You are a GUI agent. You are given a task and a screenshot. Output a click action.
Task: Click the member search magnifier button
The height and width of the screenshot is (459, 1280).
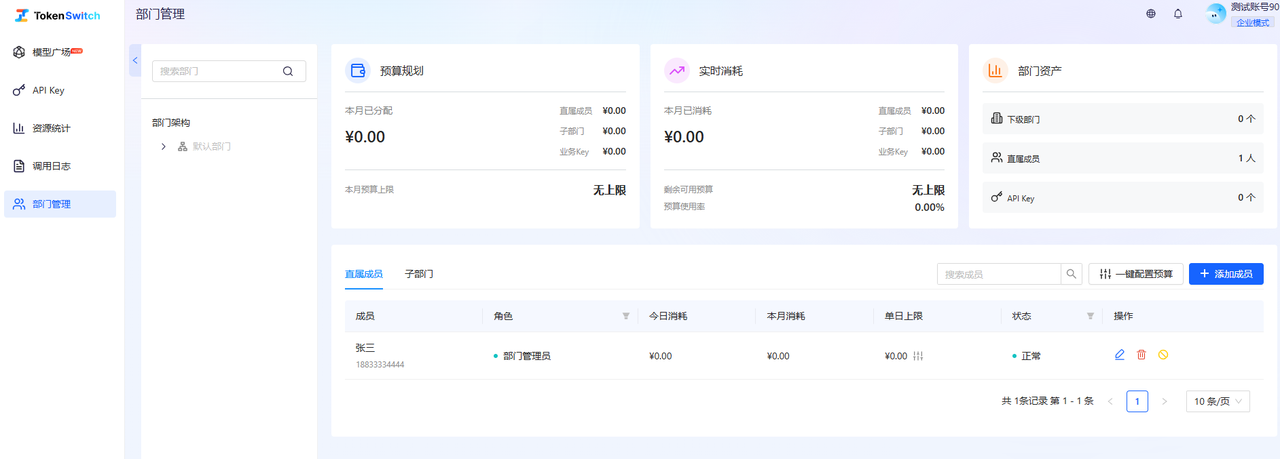[1071, 274]
